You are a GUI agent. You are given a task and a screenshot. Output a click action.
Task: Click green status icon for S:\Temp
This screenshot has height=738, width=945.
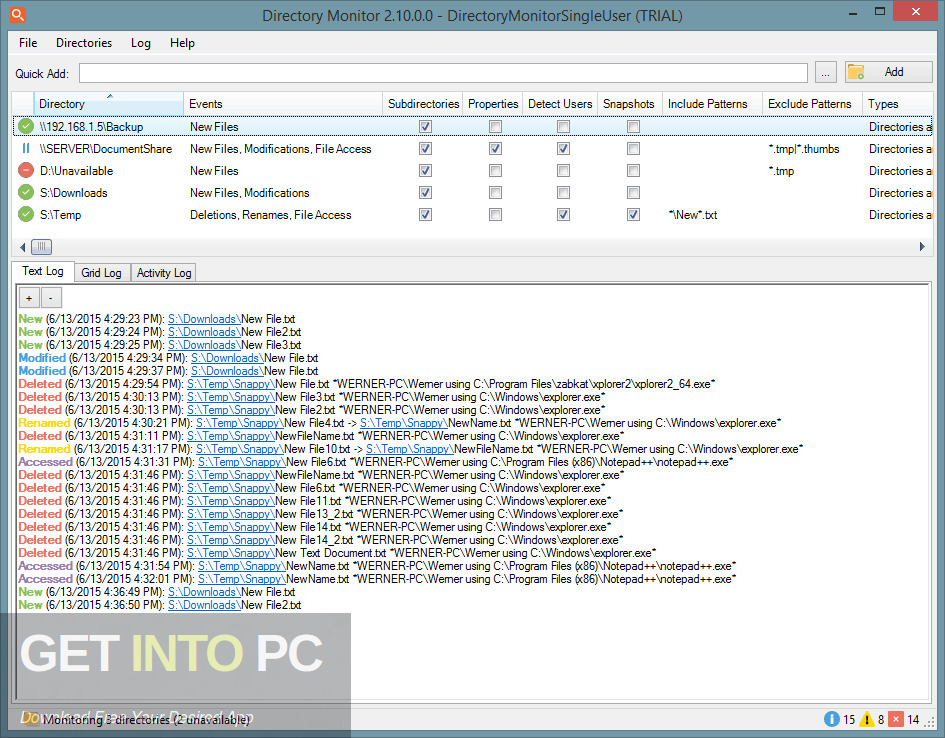tap(26, 214)
